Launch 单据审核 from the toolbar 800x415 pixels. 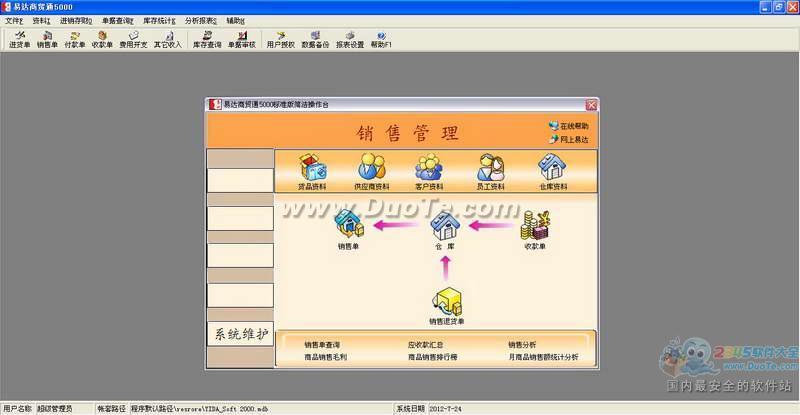(x=241, y=39)
